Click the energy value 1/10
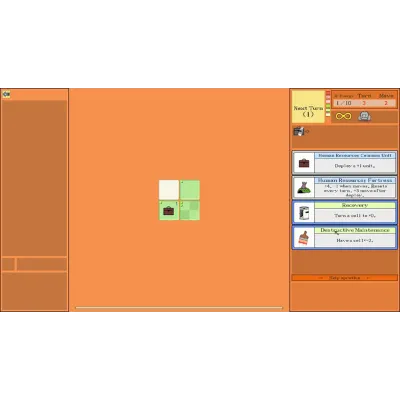Image resolution: width=400 pixels, height=400 pixels. point(343,103)
